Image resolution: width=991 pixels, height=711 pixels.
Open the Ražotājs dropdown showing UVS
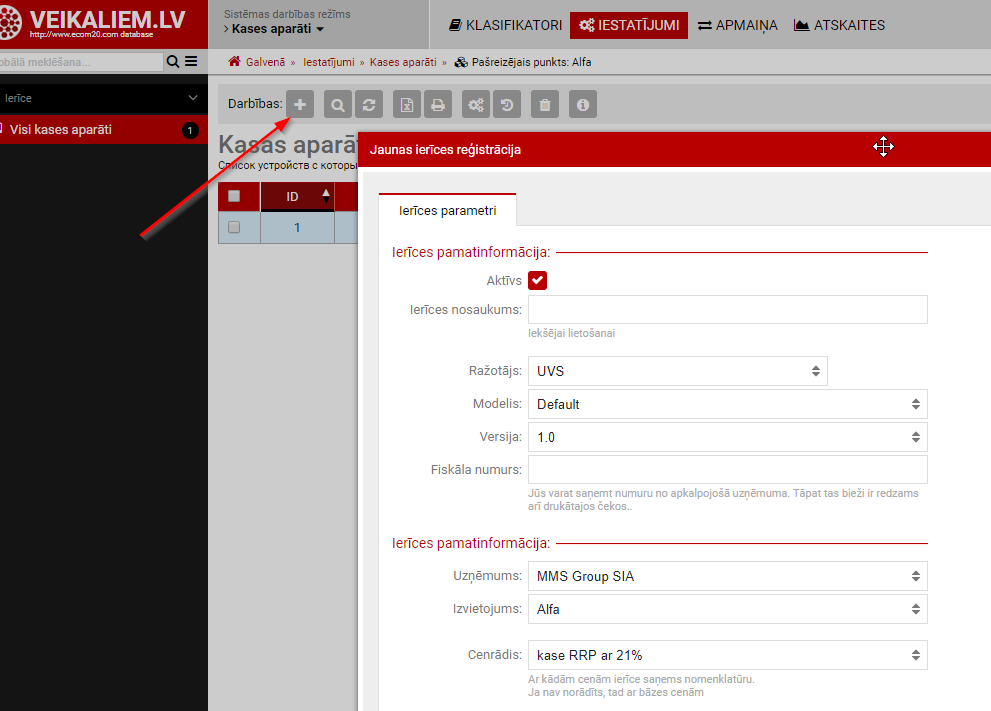click(677, 371)
